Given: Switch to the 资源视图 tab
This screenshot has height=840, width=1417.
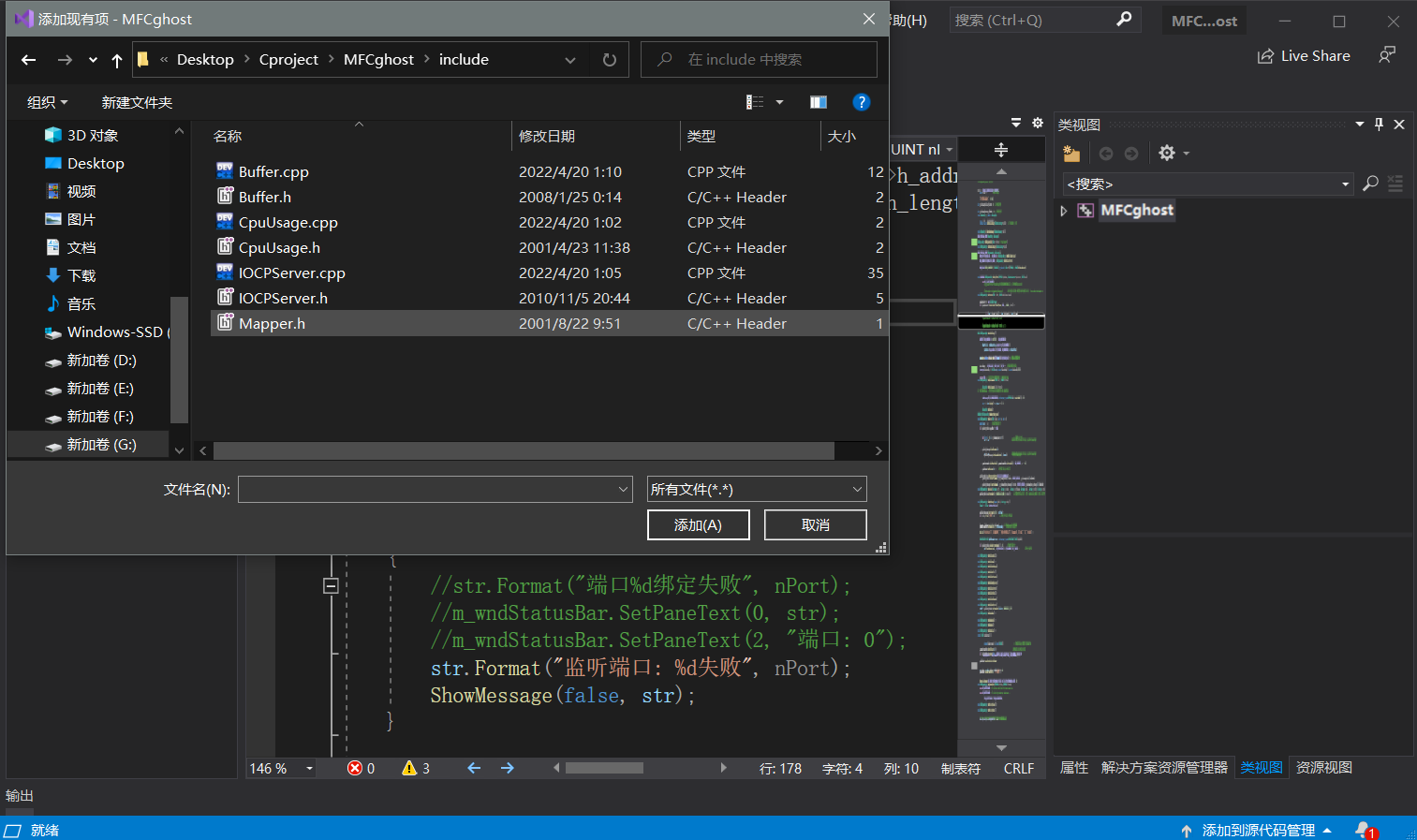Looking at the screenshot, I should 1323,767.
